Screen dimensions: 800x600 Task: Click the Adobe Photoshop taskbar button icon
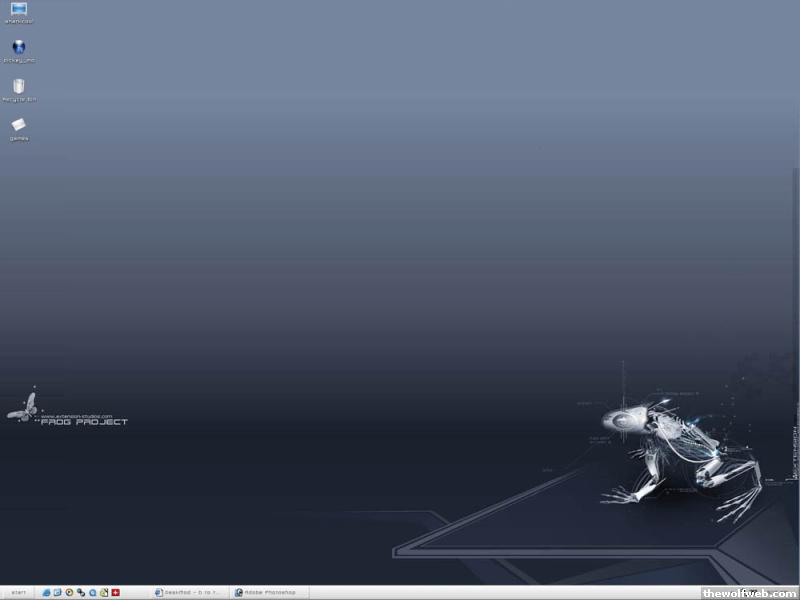pos(239,593)
